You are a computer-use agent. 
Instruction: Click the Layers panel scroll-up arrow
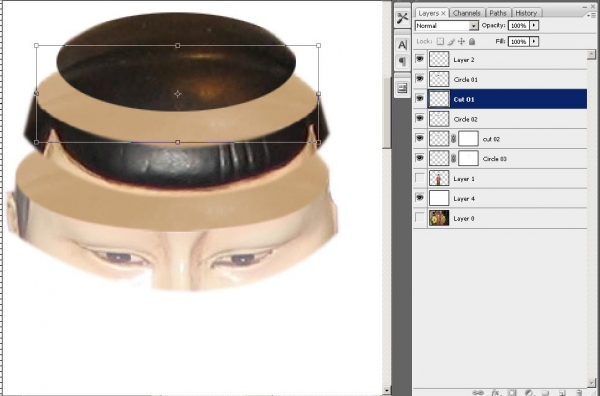point(592,54)
